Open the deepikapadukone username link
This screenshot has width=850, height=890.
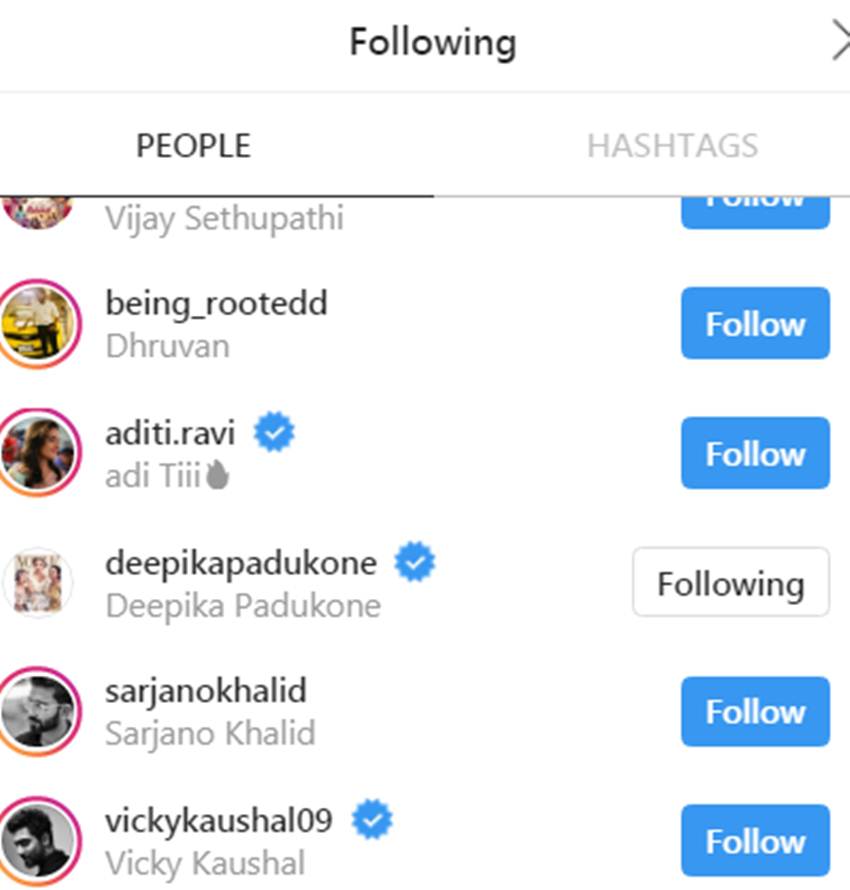(241, 563)
